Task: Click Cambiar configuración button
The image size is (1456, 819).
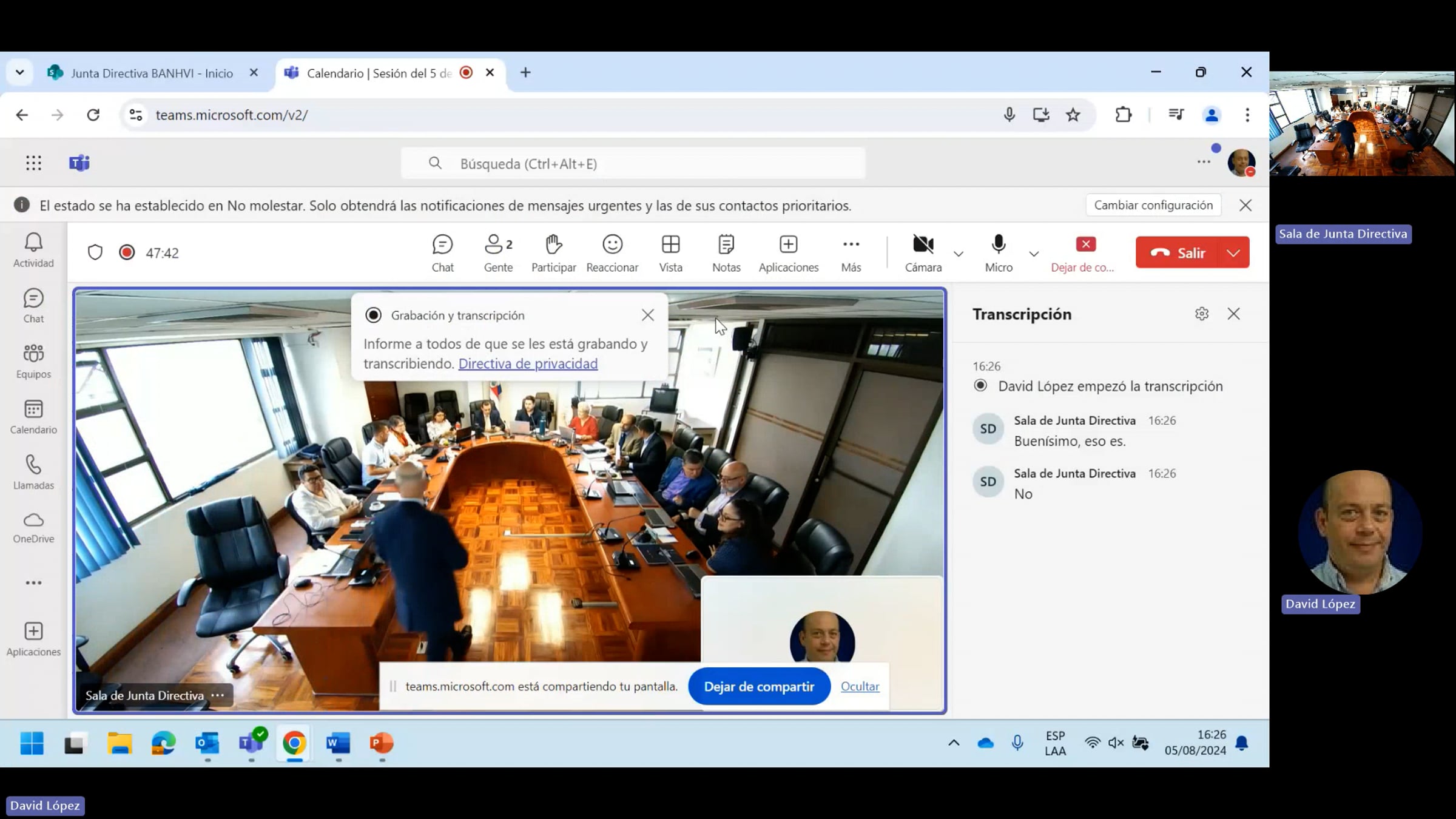Action: (x=1153, y=205)
